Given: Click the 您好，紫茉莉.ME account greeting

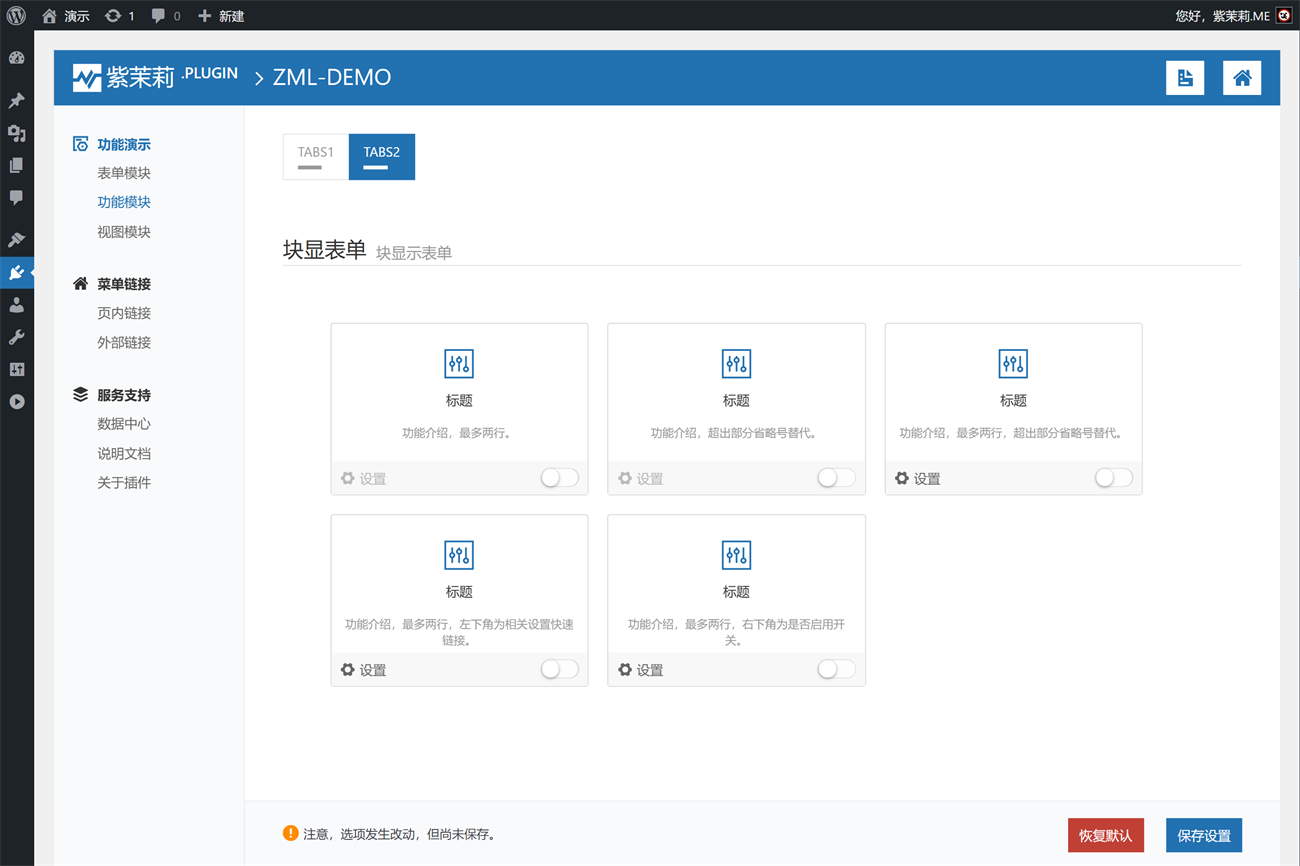Looking at the screenshot, I should [x=1222, y=16].
